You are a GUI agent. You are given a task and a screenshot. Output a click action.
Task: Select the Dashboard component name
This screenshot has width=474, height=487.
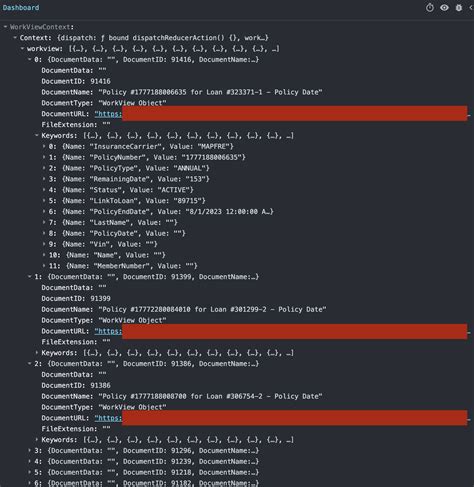point(21,7)
